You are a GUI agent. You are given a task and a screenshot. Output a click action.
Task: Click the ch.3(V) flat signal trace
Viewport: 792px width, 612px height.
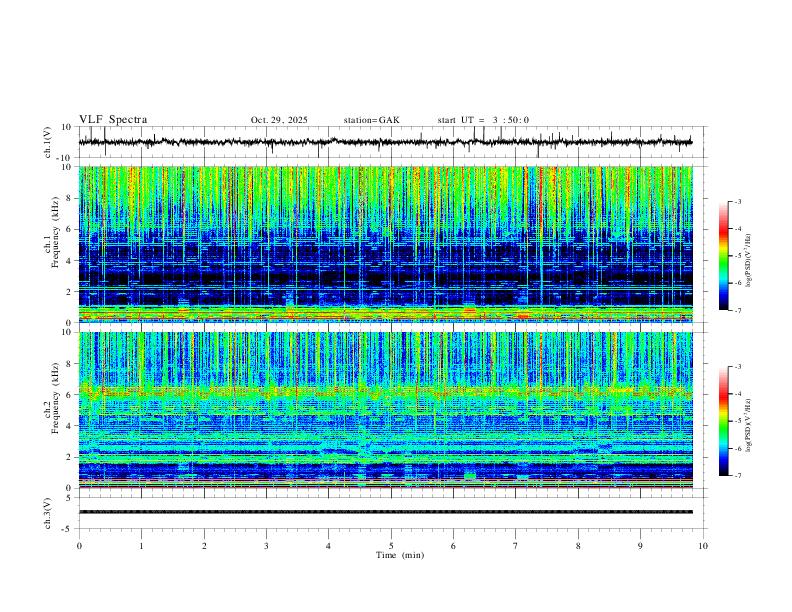click(385, 512)
